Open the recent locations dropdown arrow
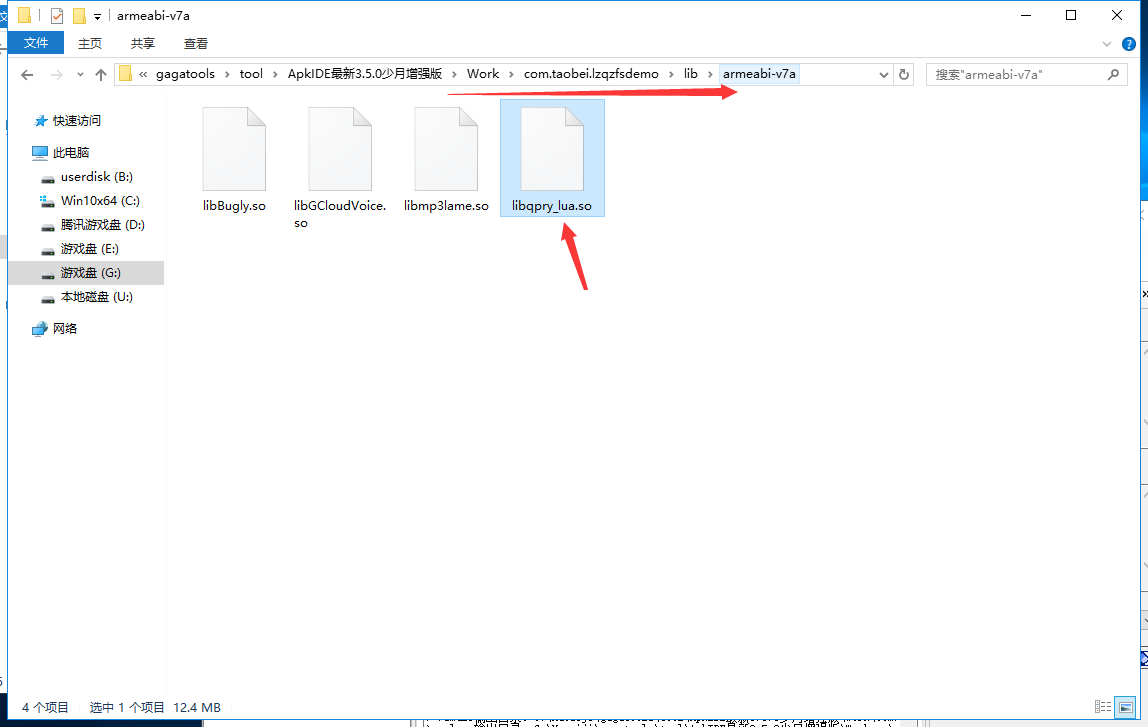The height and width of the screenshot is (727, 1148). 80,75
